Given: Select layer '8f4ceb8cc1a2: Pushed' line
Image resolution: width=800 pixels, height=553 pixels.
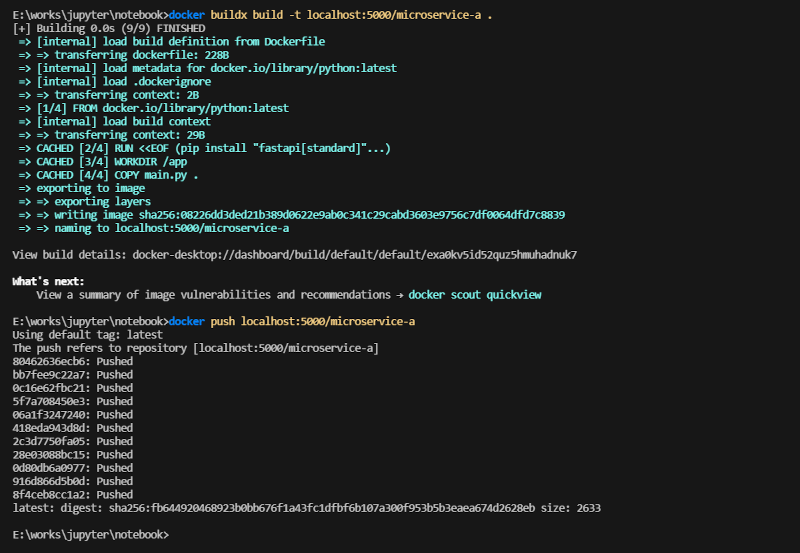Looking at the screenshot, I should 72,494.
